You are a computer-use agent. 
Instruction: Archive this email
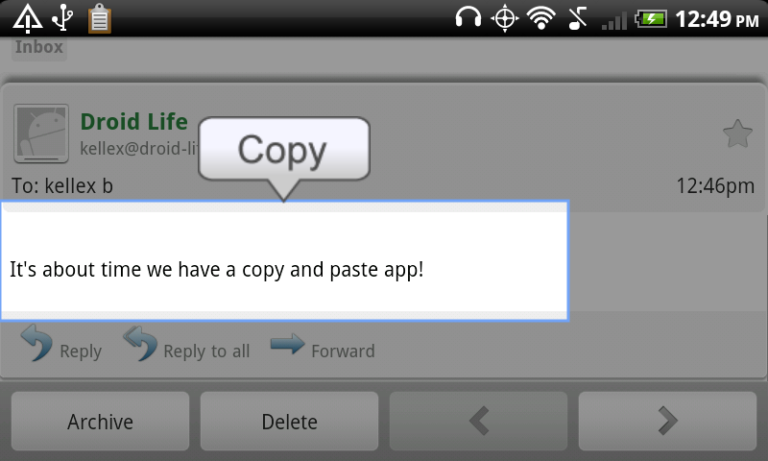[100, 421]
